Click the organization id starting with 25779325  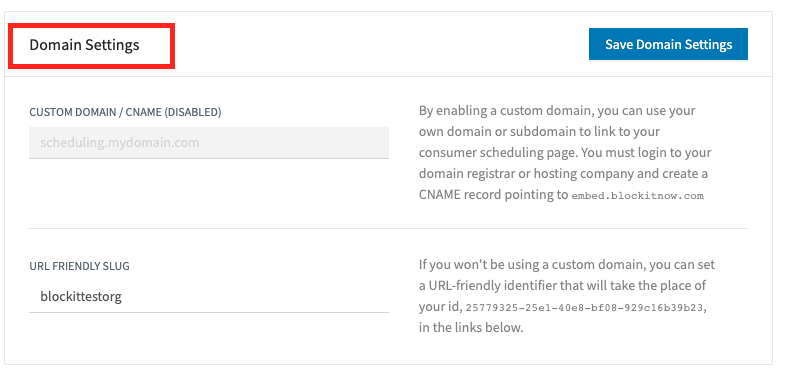coord(584,307)
